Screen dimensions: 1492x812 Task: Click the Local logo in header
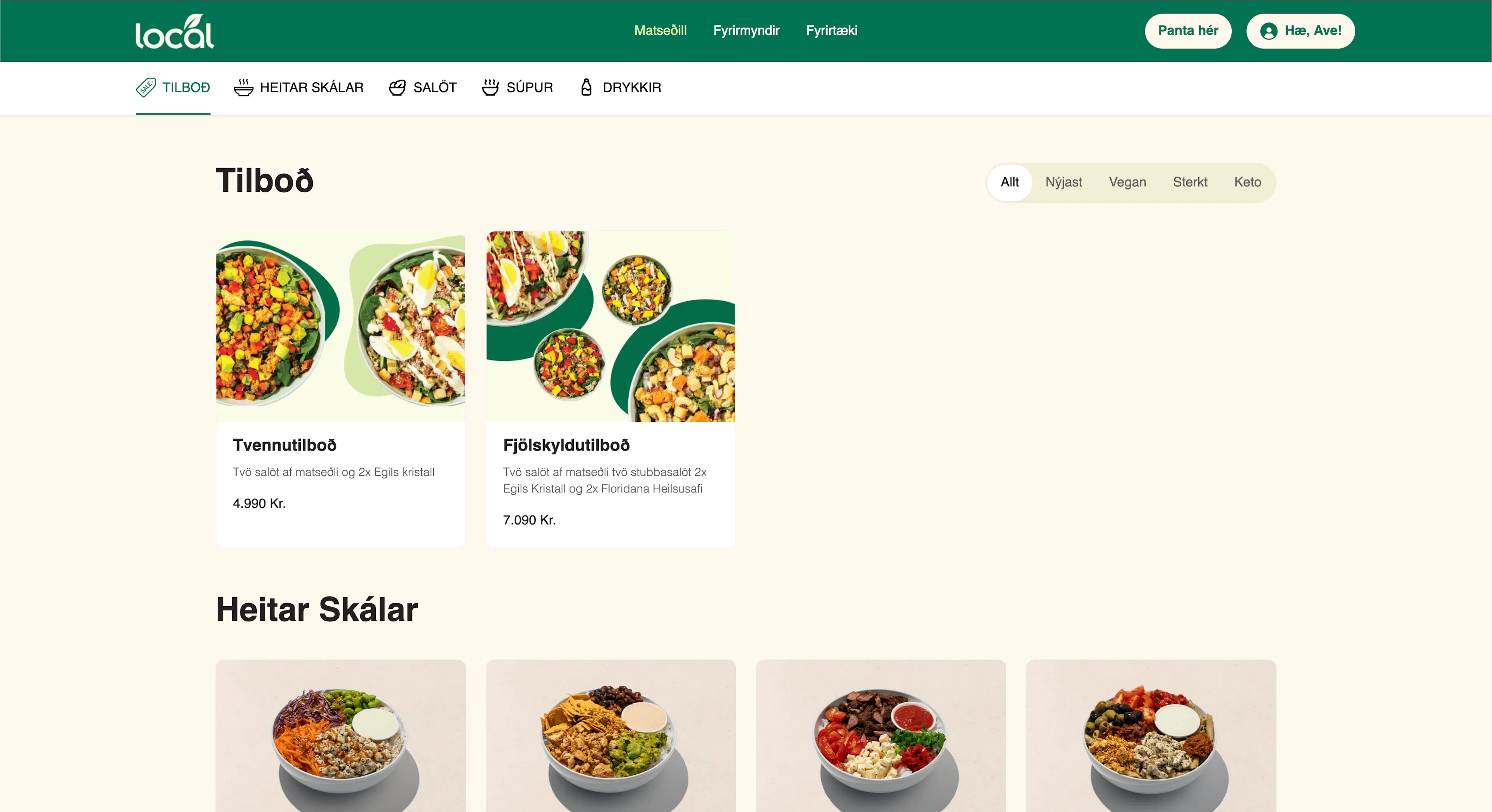click(x=174, y=31)
